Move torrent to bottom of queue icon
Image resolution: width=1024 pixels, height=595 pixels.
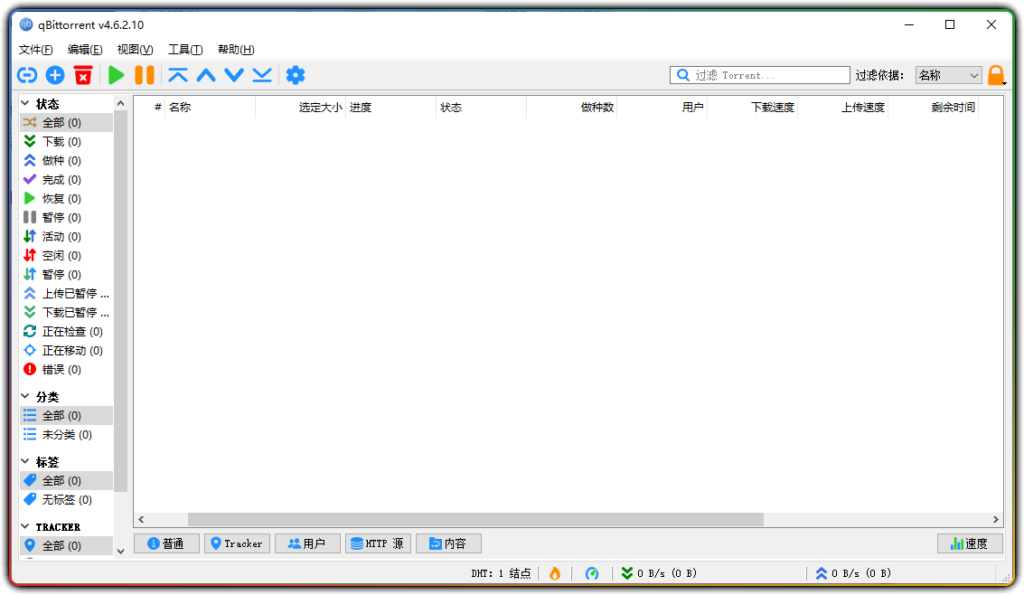point(262,75)
